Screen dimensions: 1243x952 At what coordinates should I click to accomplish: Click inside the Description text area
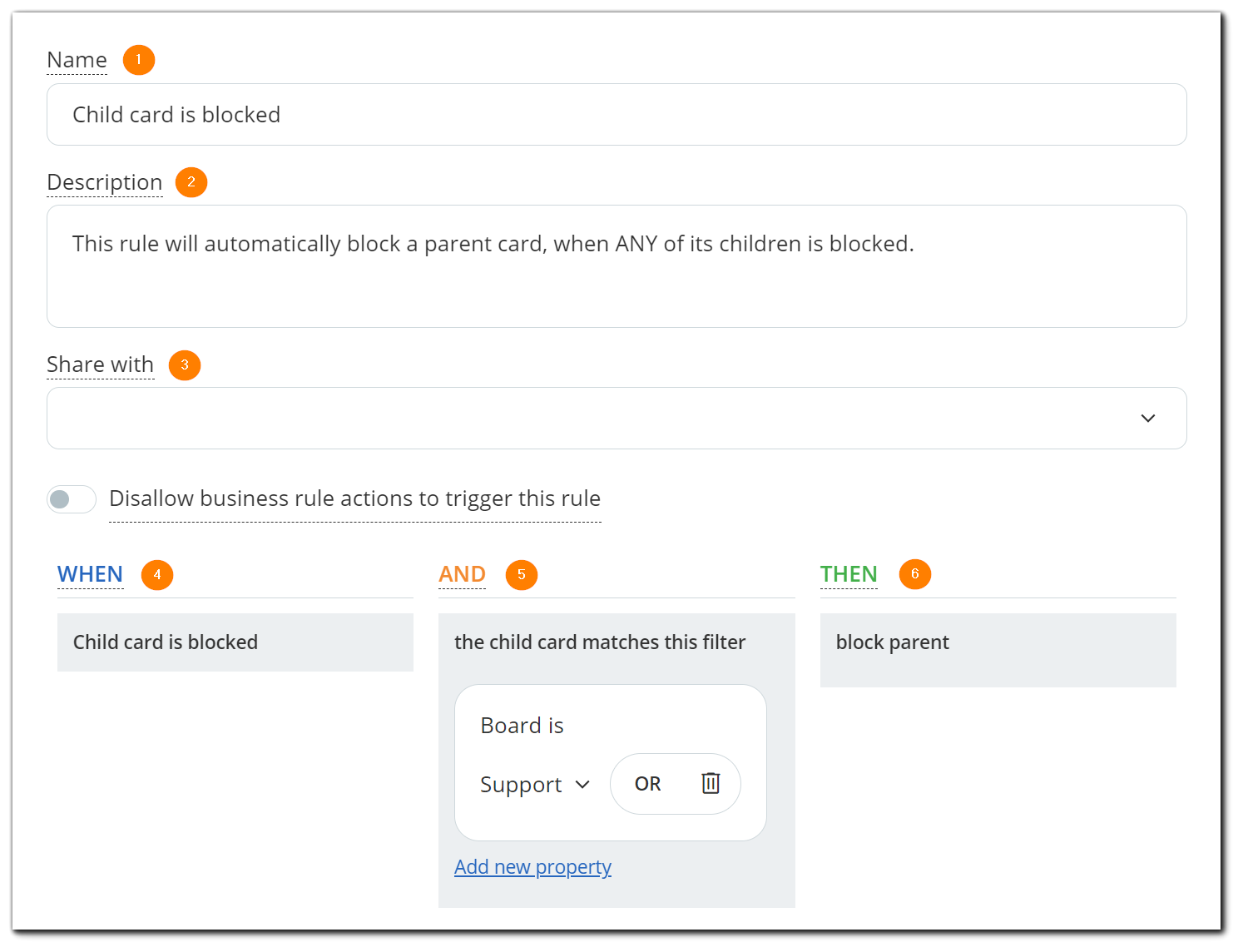tap(616, 266)
